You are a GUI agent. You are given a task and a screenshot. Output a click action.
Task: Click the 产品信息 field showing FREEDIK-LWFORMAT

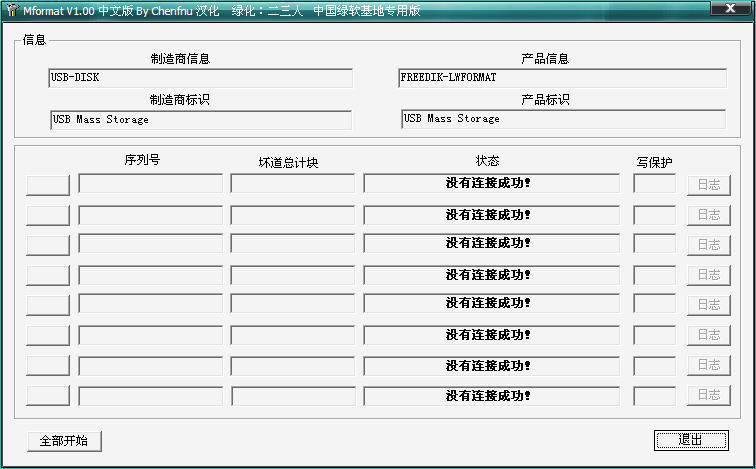(x=562, y=78)
